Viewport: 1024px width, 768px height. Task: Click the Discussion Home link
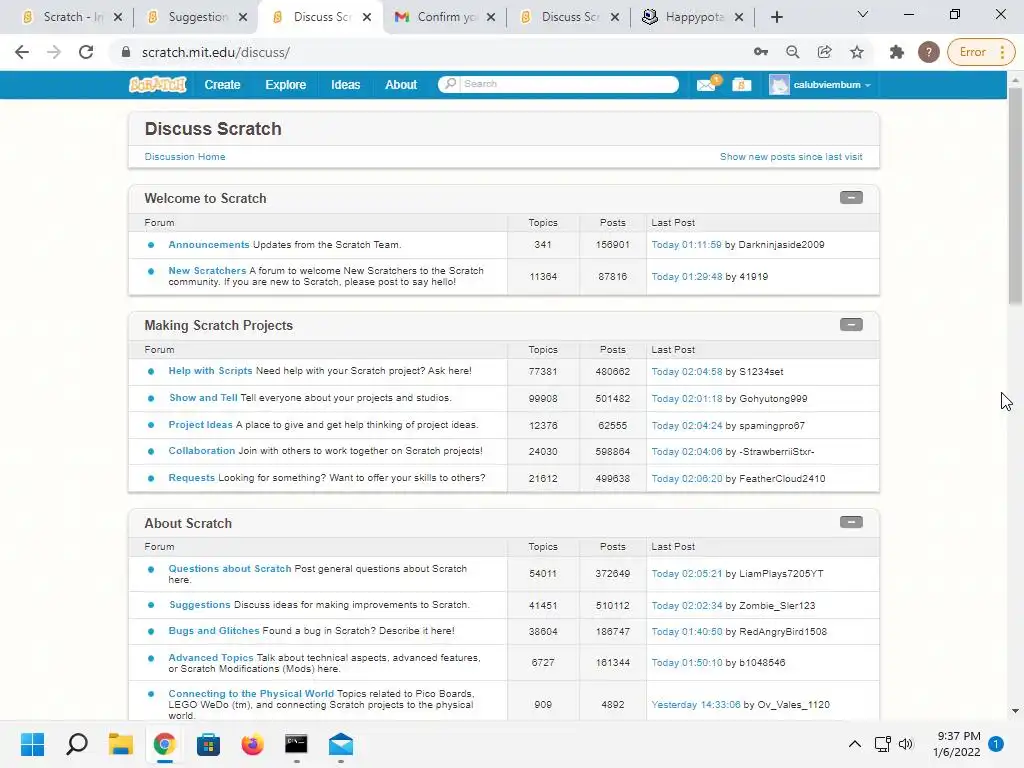pos(185,157)
